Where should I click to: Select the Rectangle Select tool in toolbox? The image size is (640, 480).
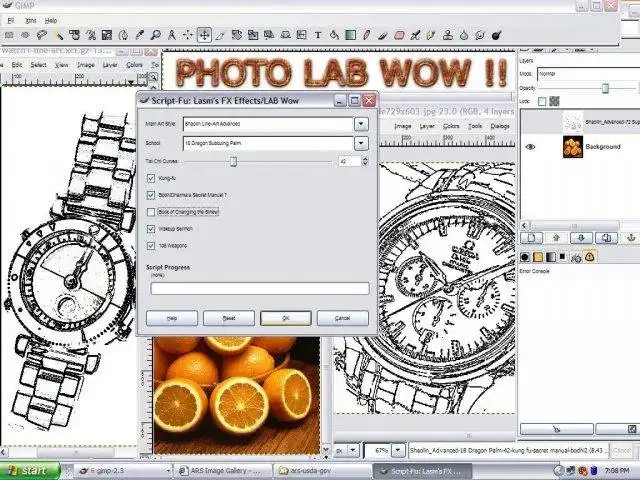tap(9, 36)
